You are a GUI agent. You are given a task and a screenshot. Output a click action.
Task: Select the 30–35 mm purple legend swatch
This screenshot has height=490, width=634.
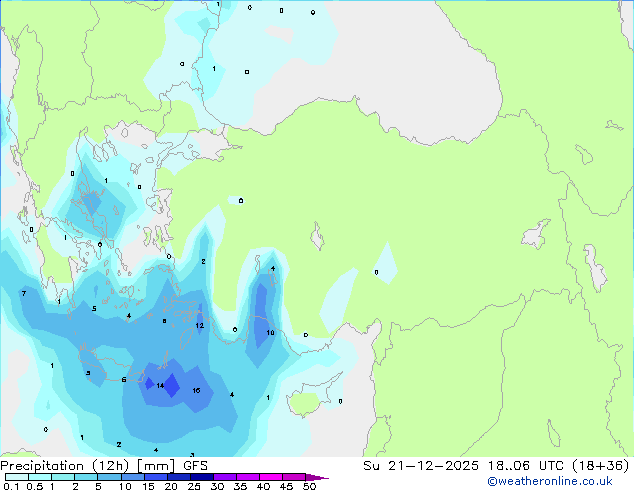point(225,477)
